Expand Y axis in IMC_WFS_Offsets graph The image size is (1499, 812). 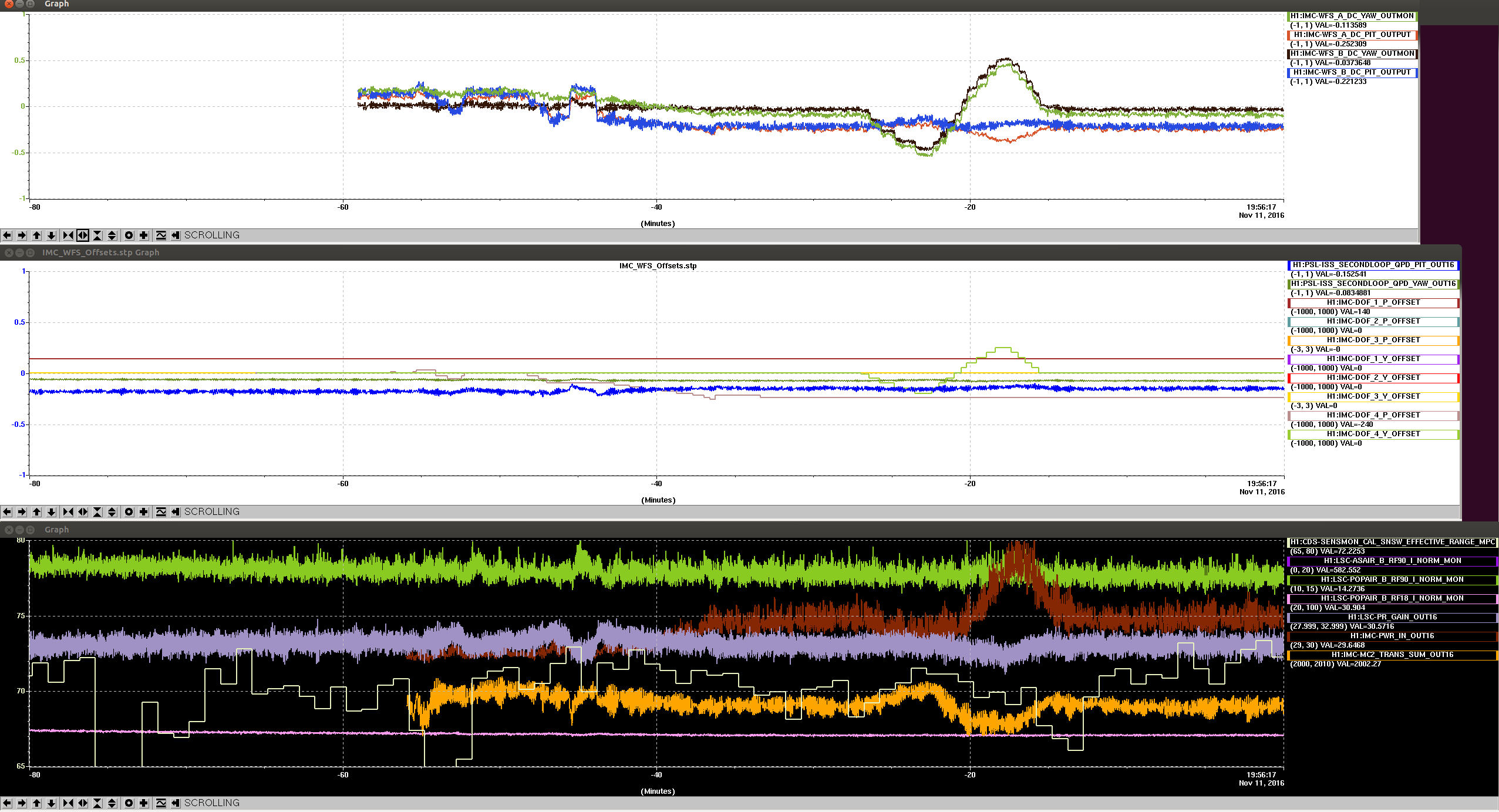tap(112, 512)
